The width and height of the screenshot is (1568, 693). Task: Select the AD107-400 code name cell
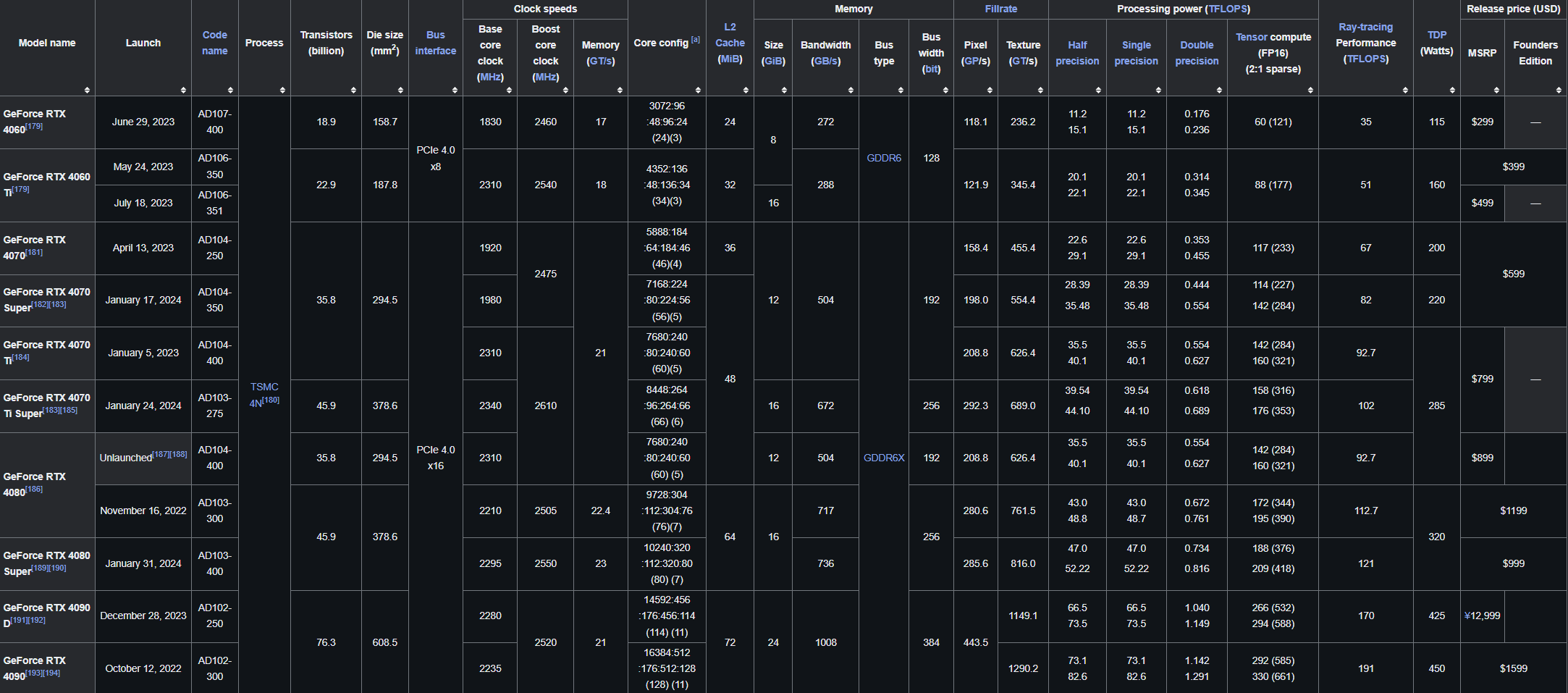pos(215,122)
